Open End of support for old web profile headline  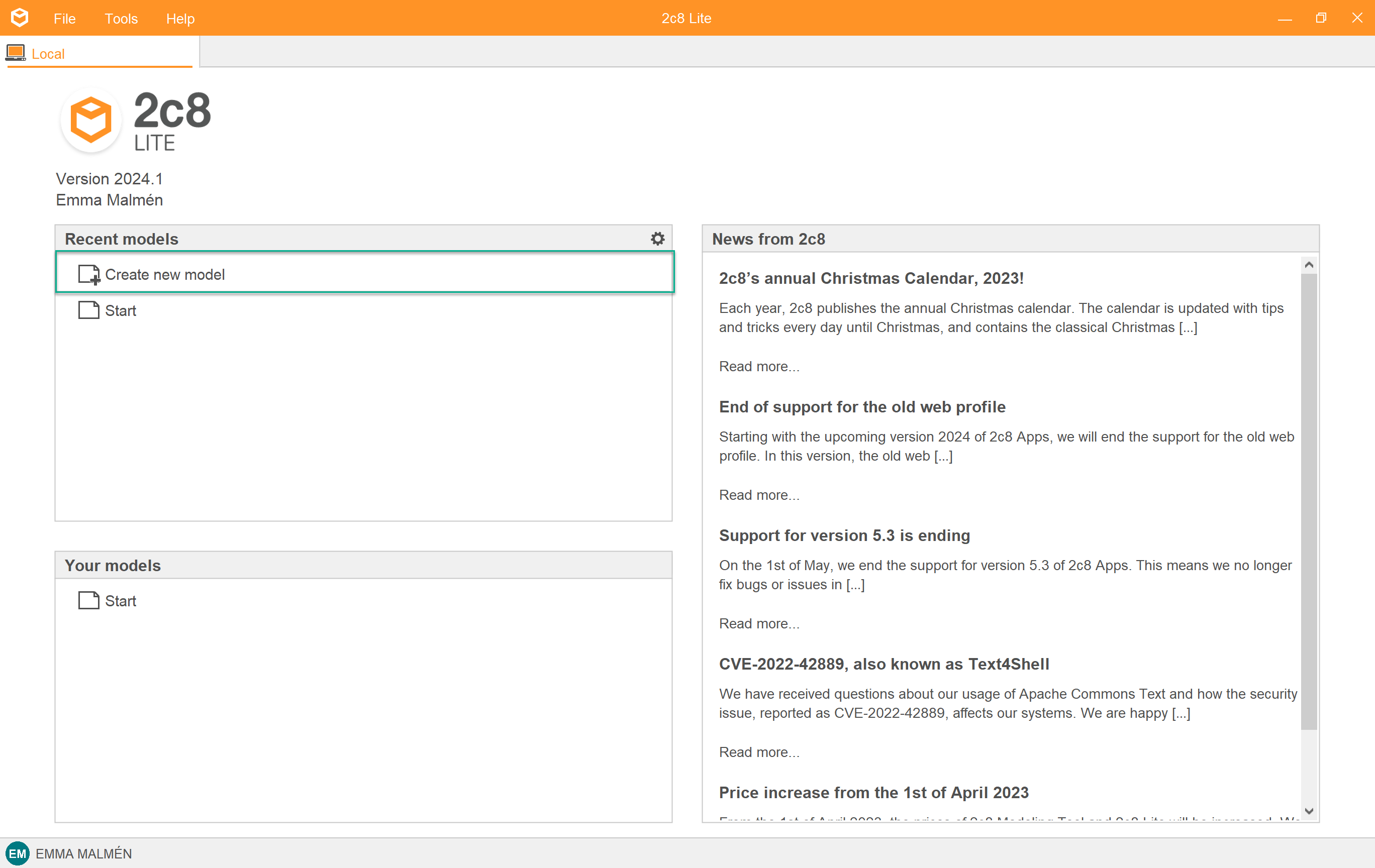click(x=862, y=407)
